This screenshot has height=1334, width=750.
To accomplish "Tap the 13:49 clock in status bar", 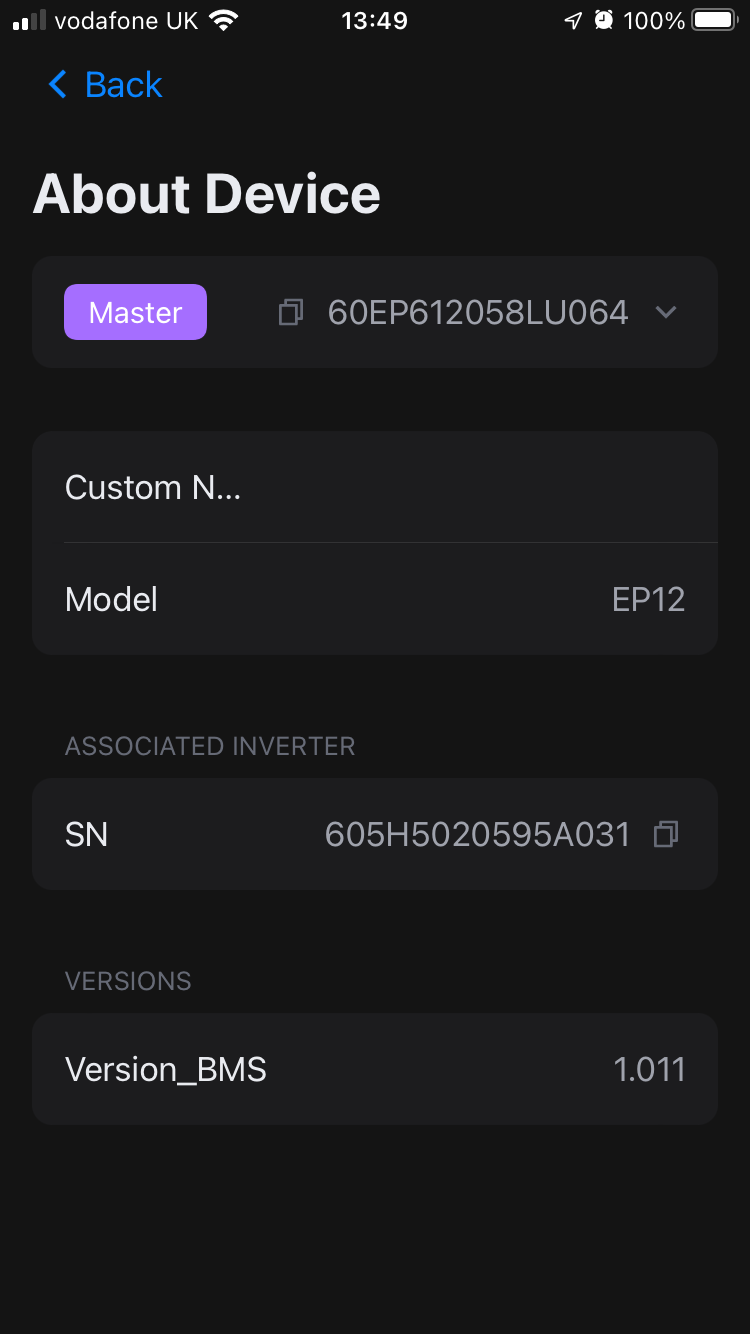I will pos(374,21).
